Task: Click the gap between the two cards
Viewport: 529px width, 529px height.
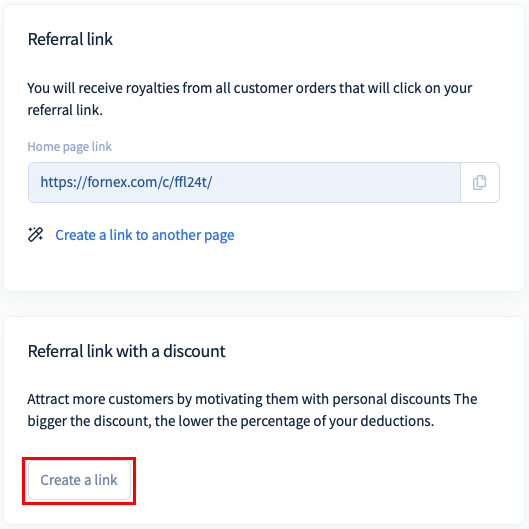Action: (x=263, y=304)
